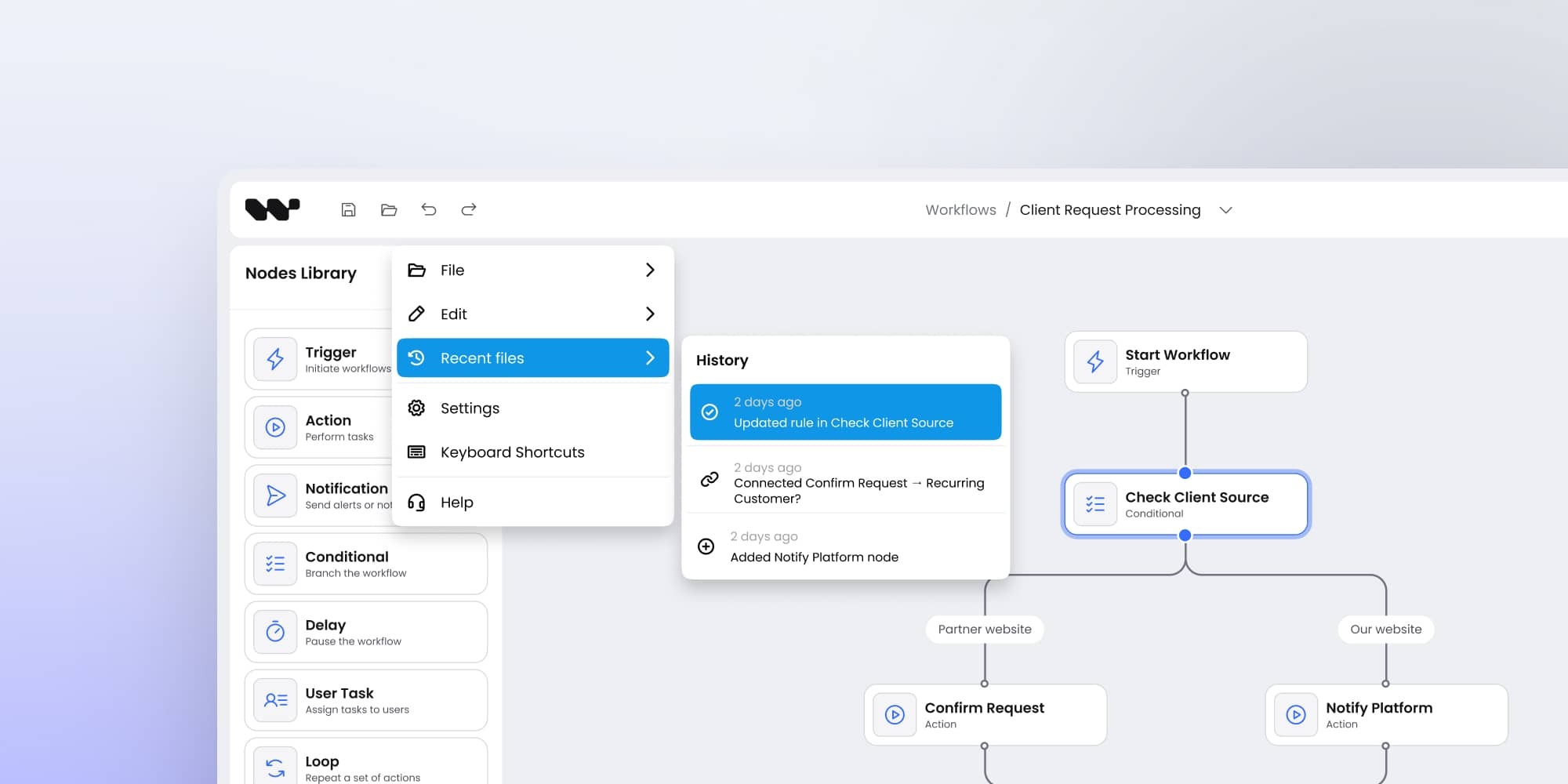Click the History panel heading
1568x784 pixels.
[722, 360]
